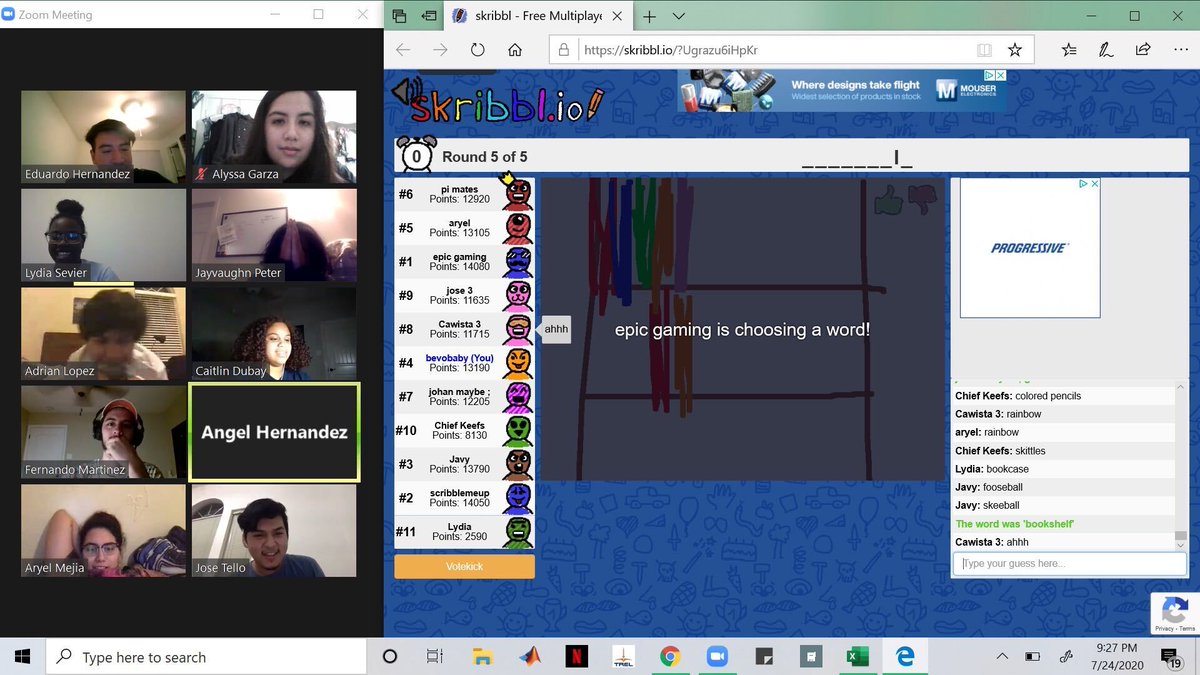The height and width of the screenshot is (675, 1200).
Task: Click the Votekick button
Action: (x=464, y=567)
